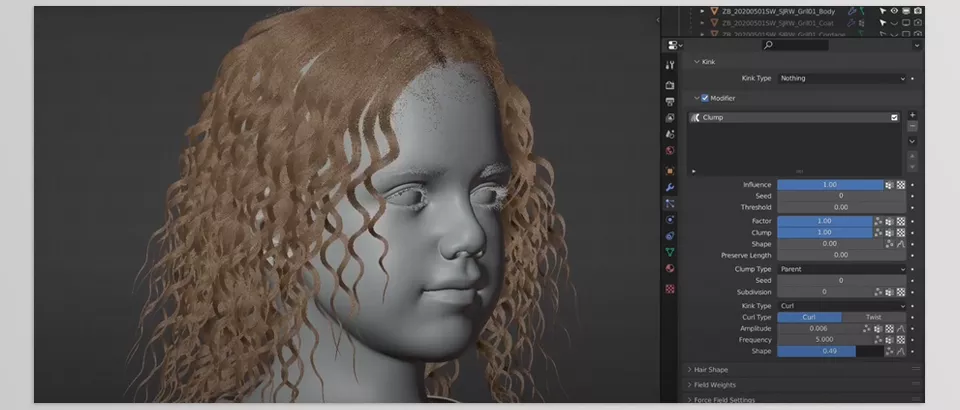This screenshot has width=960, height=410.
Task: Toggle render camera for Grl01_Body
Action: tap(918, 11)
